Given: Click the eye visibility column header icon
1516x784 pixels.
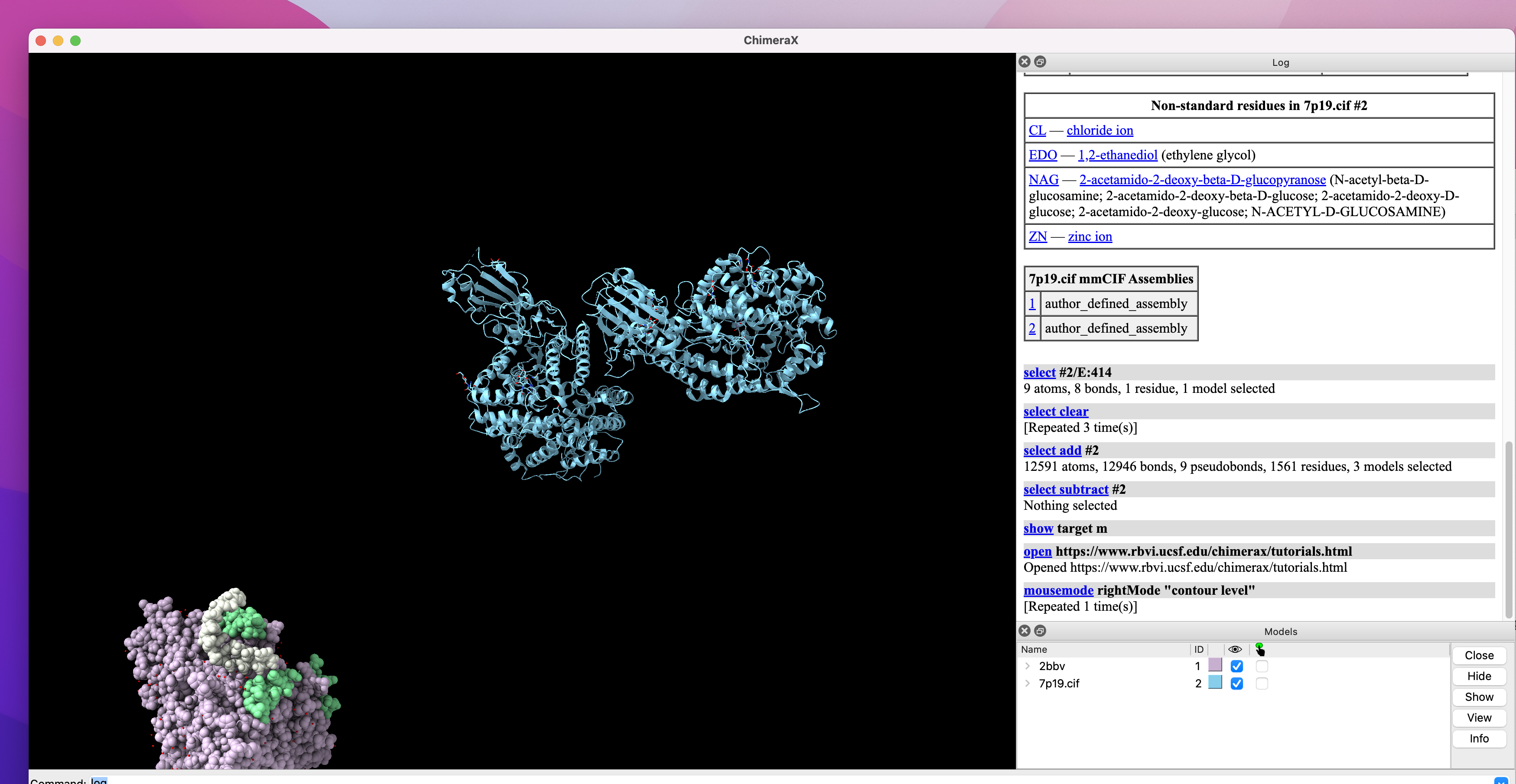Looking at the screenshot, I should (x=1235, y=649).
